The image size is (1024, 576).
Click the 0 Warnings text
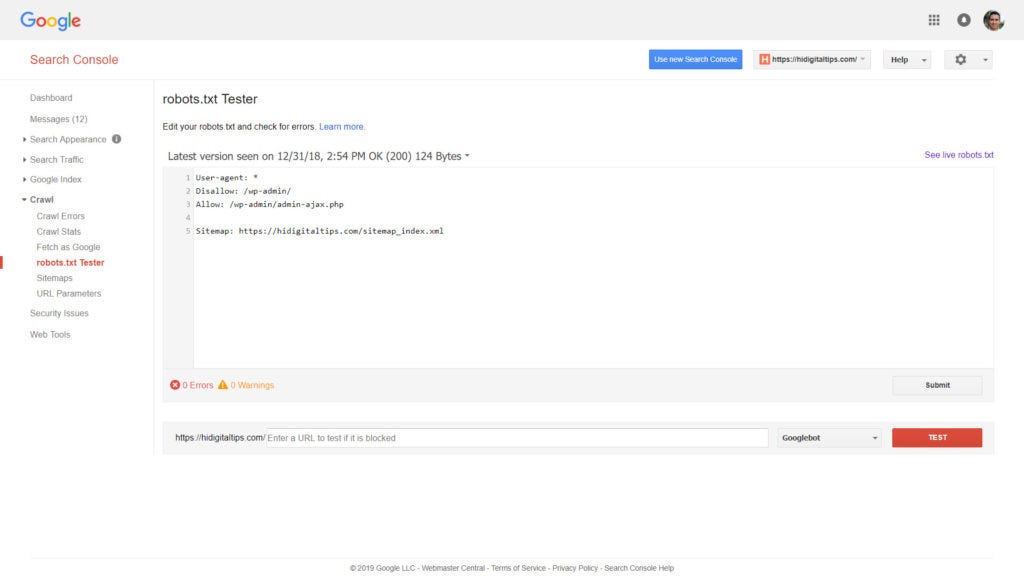tap(252, 385)
